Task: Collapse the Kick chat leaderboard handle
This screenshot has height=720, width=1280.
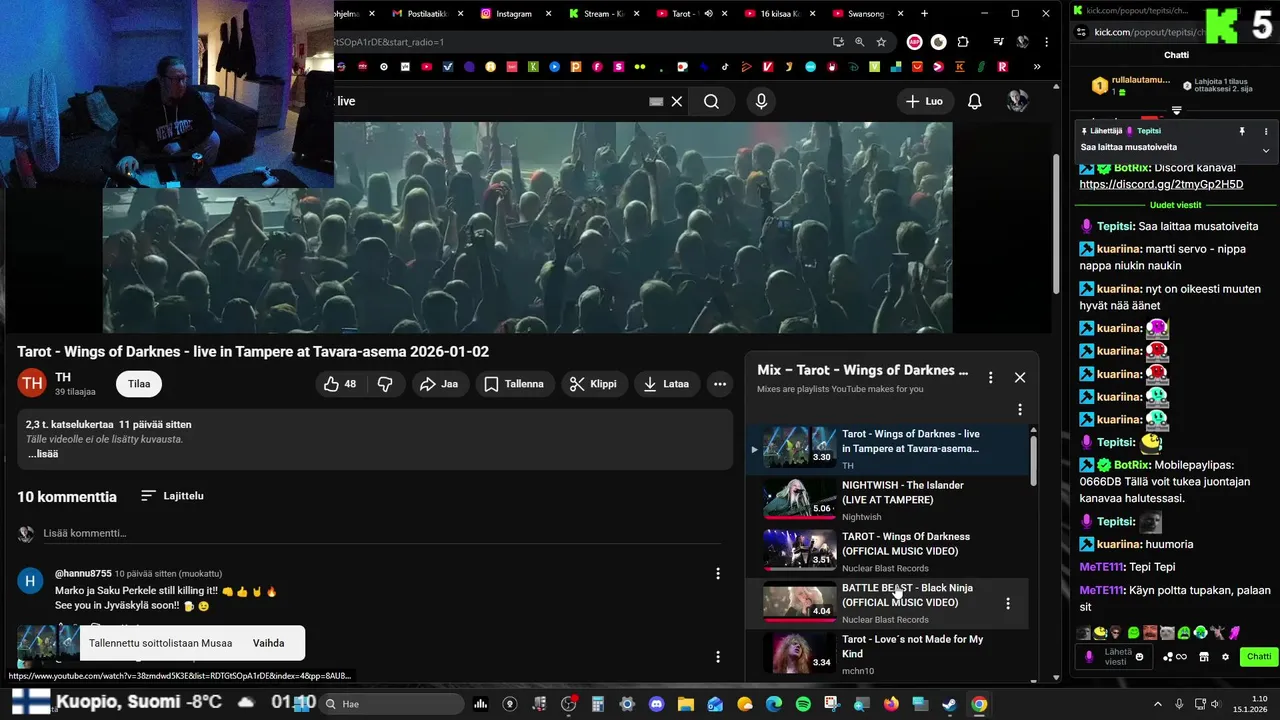Action: (1177, 110)
